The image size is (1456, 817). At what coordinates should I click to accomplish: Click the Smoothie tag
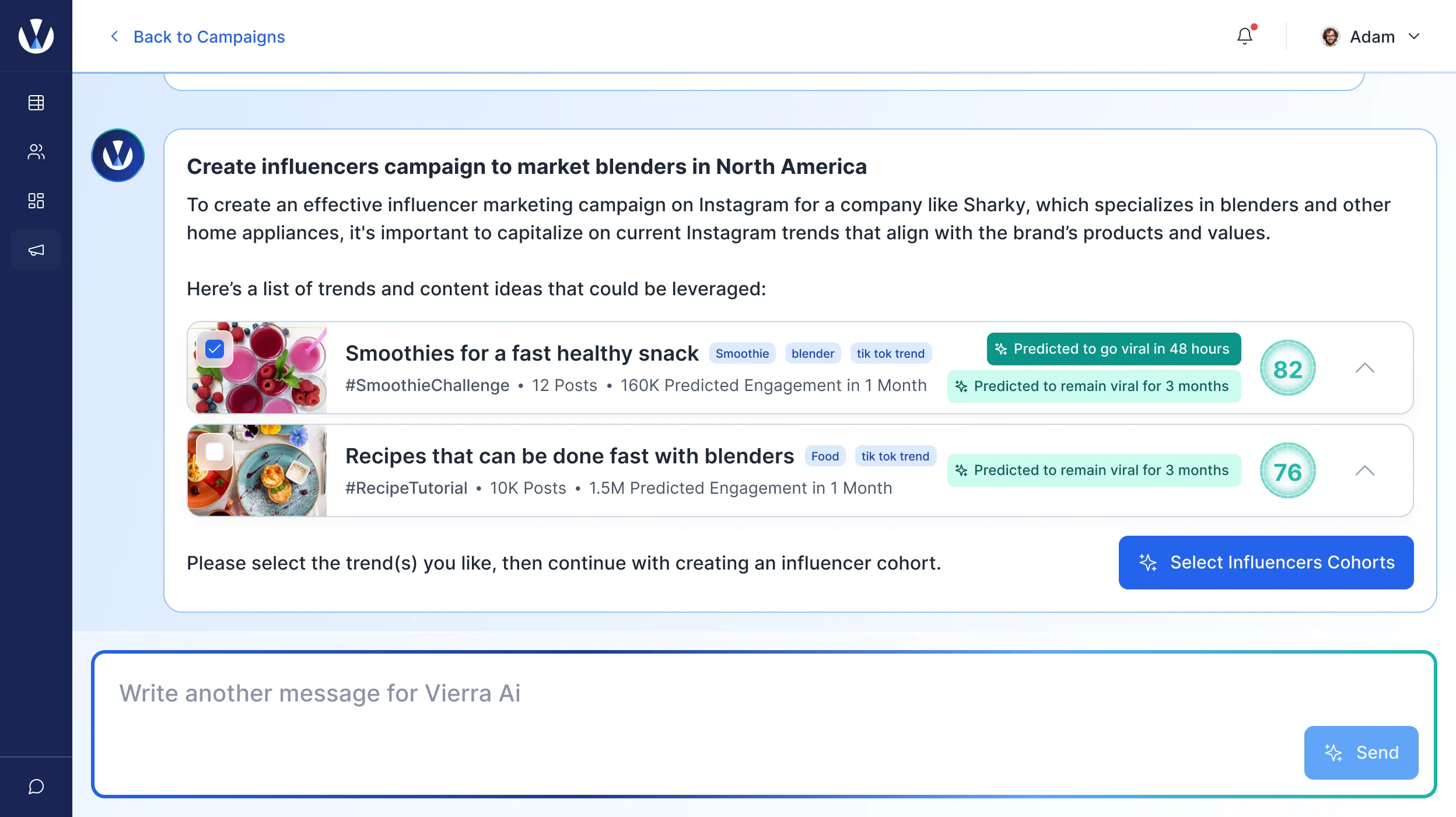tap(742, 354)
